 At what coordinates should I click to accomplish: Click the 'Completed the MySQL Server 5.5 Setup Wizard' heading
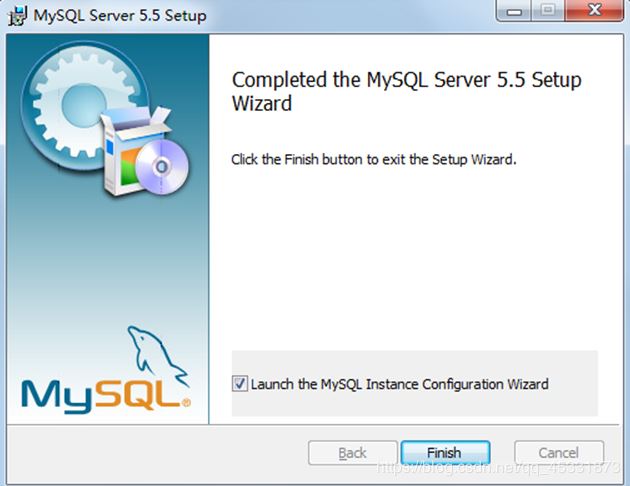click(406, 91)
